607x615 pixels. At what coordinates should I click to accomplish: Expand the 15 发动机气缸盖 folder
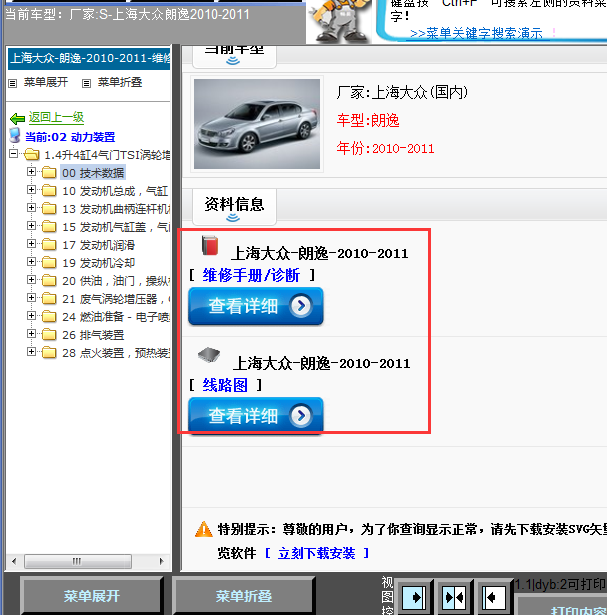coord(31,226)
